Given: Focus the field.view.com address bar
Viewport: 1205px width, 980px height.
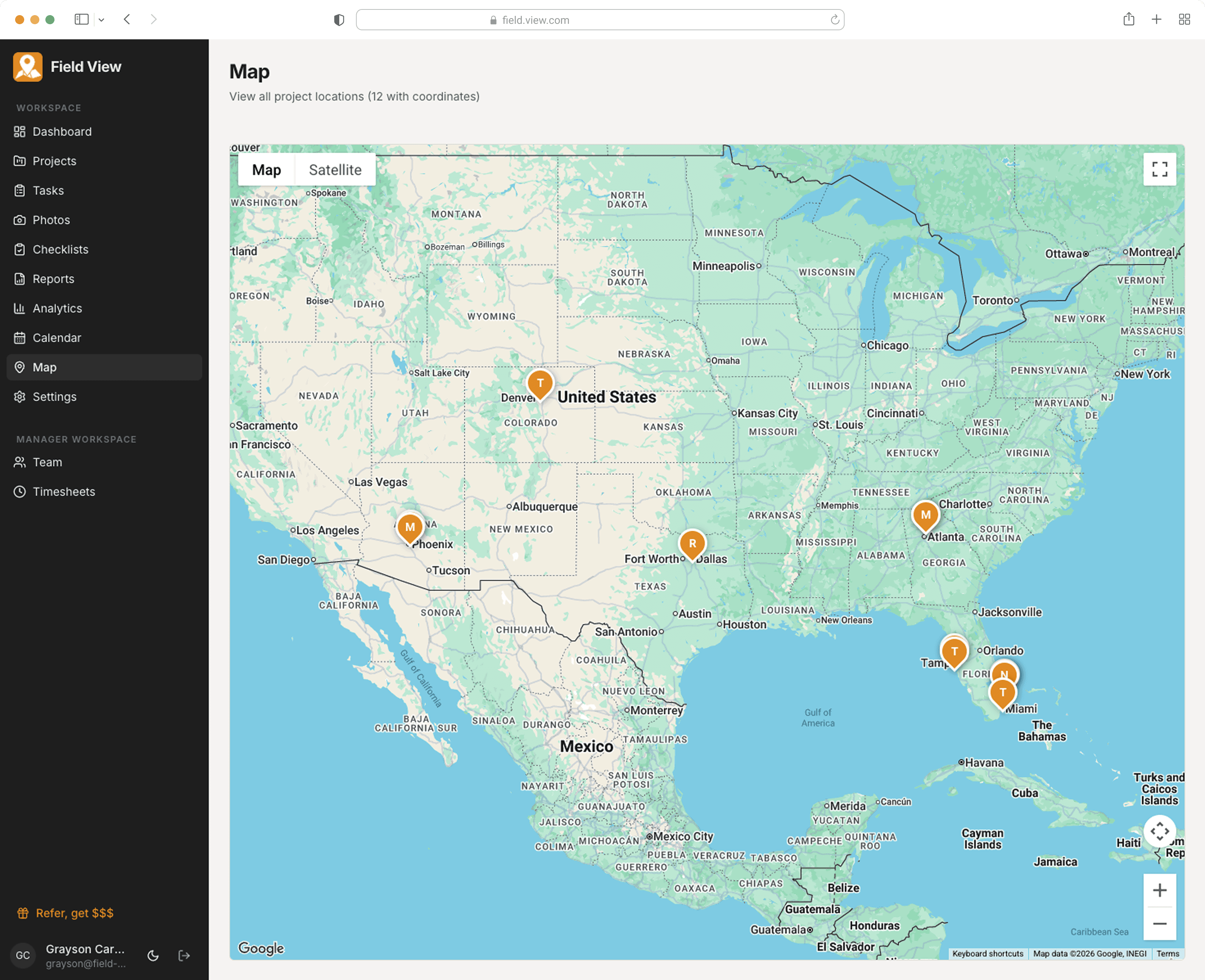Looking at the screenshot, I should click(600, 20).
